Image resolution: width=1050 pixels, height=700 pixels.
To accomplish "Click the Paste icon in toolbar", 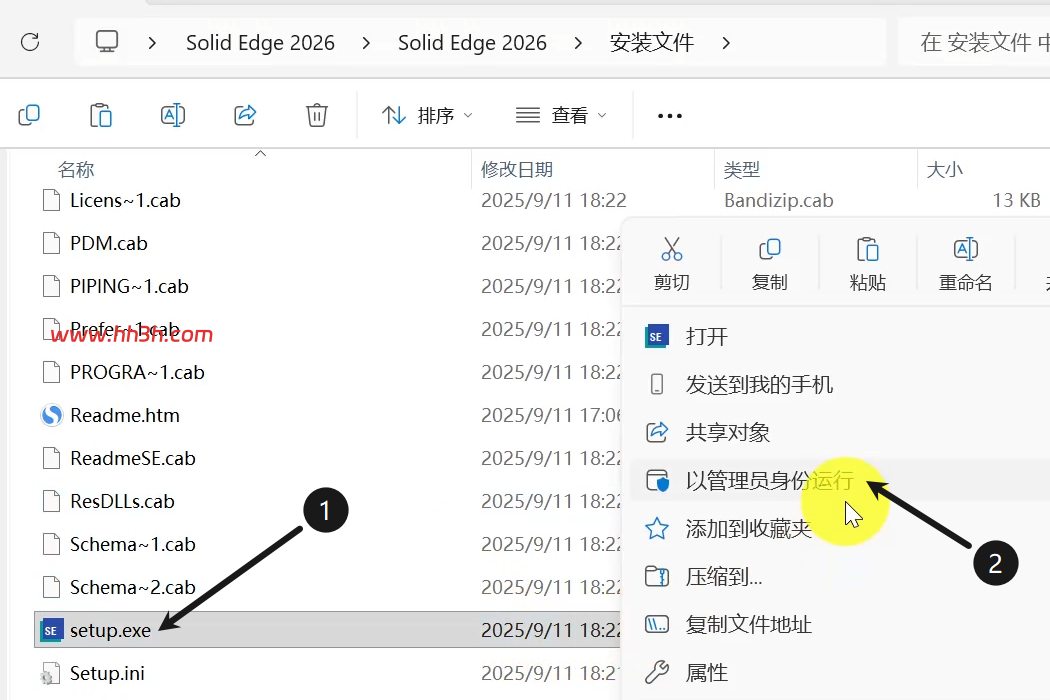I will (x=100, y=115).
